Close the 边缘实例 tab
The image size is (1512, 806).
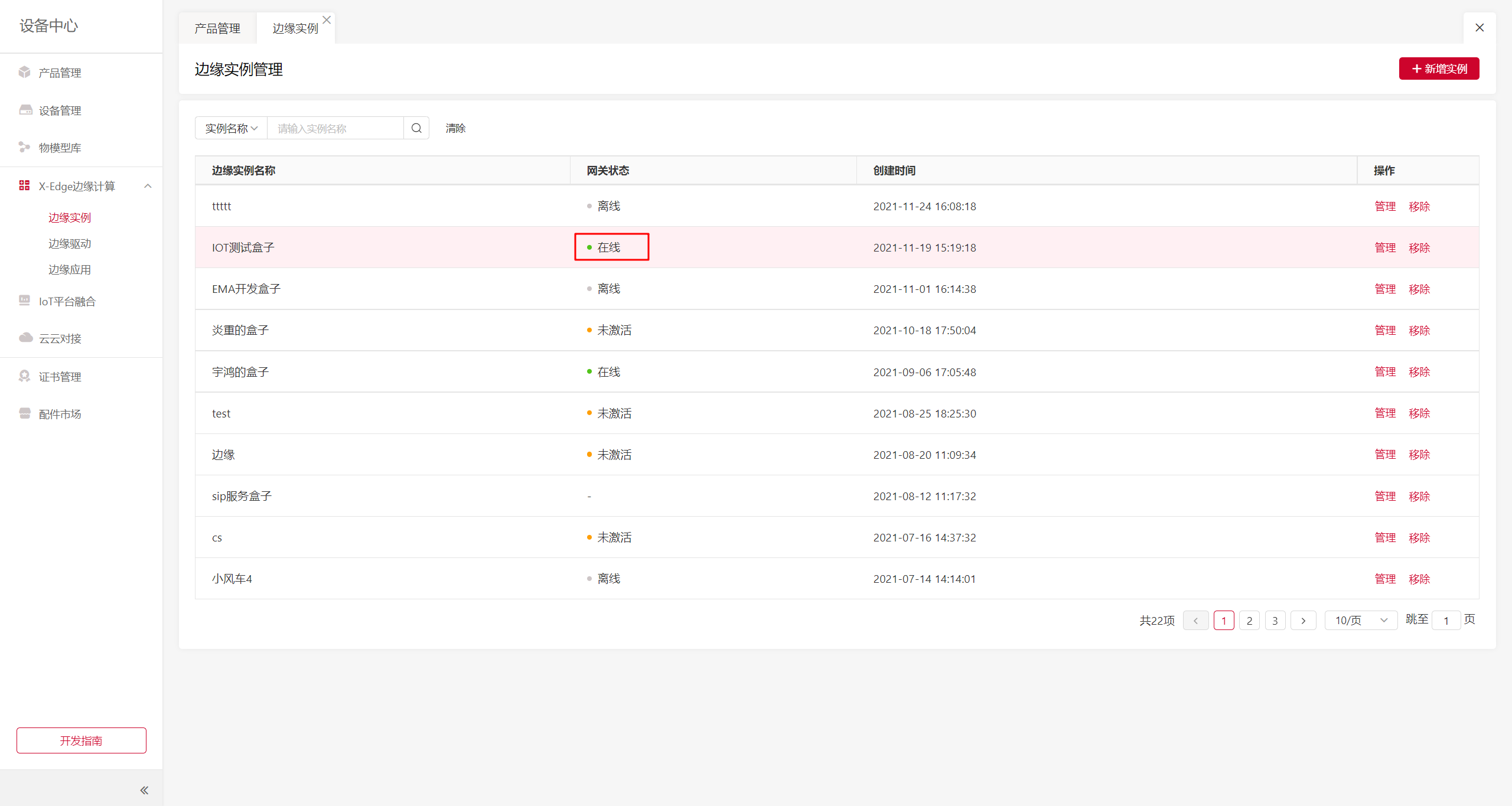click(327, 19)
